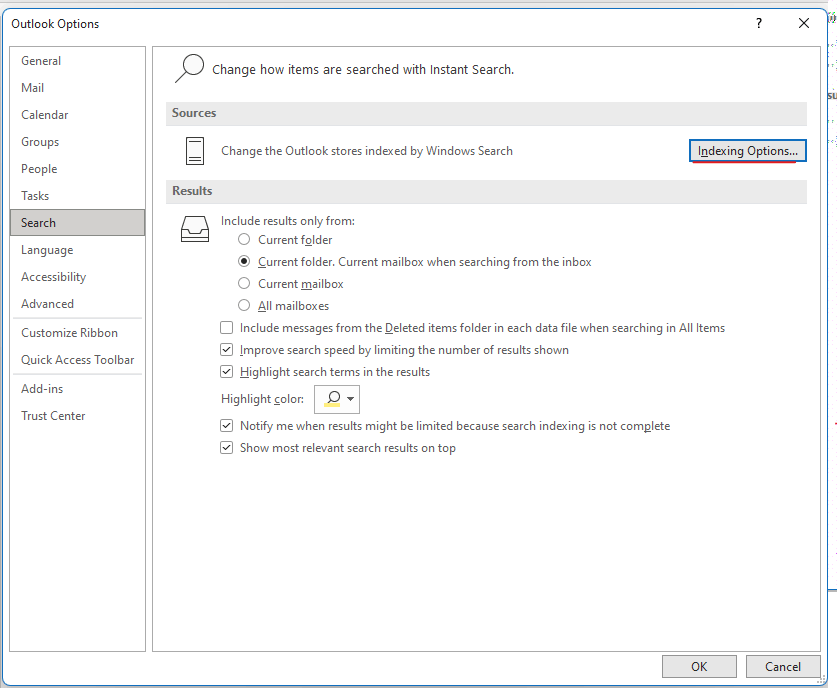Switch to the Calendar options category
Image resolution: width=837 pixels, height=688 pixels.
(77, 115)
